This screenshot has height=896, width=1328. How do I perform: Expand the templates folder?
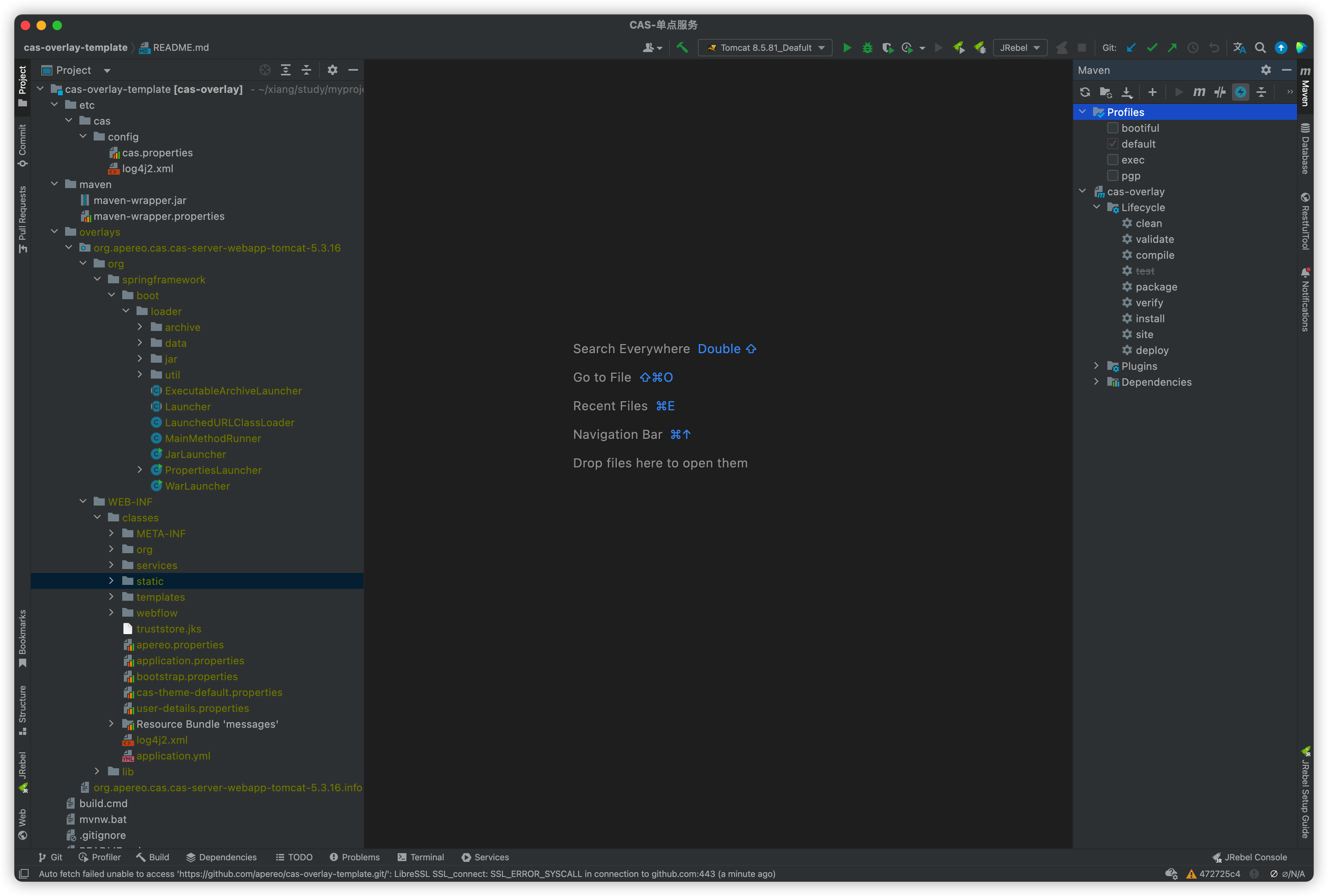click(x=112, y=596)
